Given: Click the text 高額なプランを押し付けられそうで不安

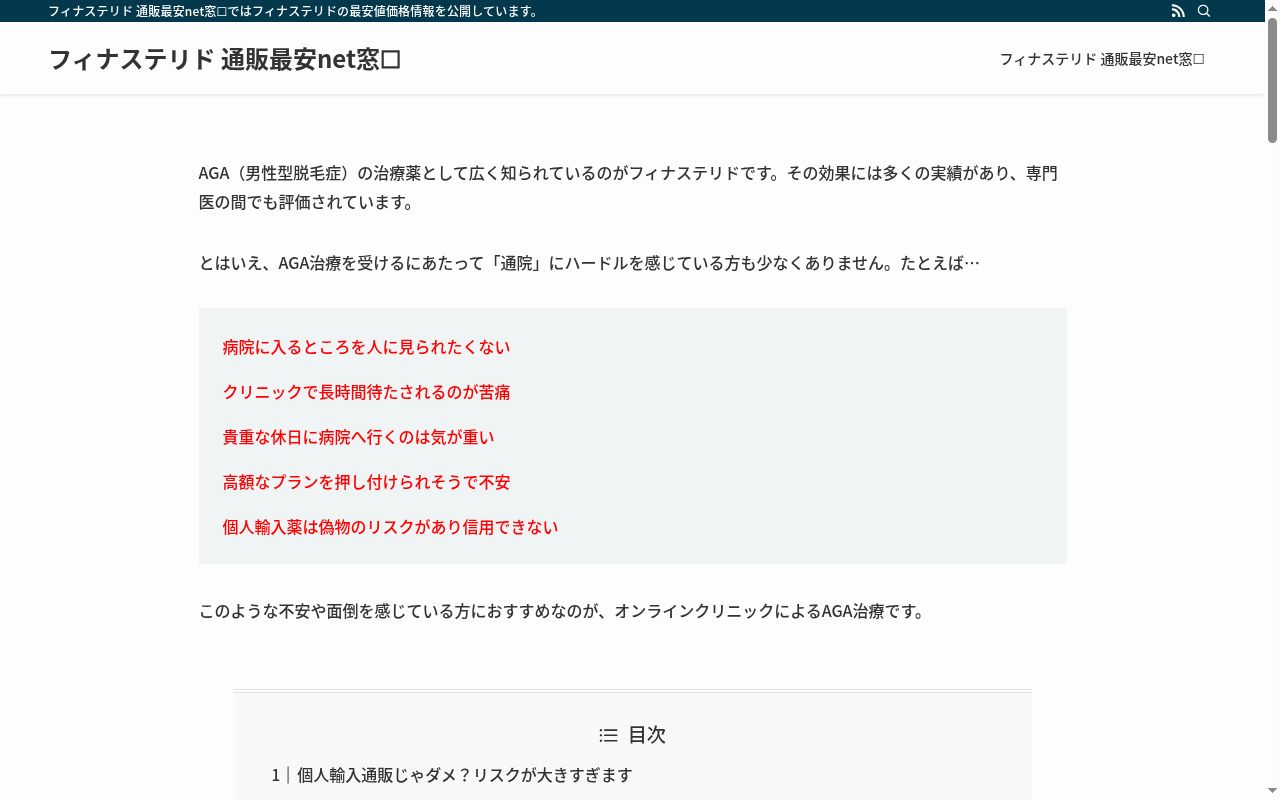Looking at the screenshot, I should (366, 482).
